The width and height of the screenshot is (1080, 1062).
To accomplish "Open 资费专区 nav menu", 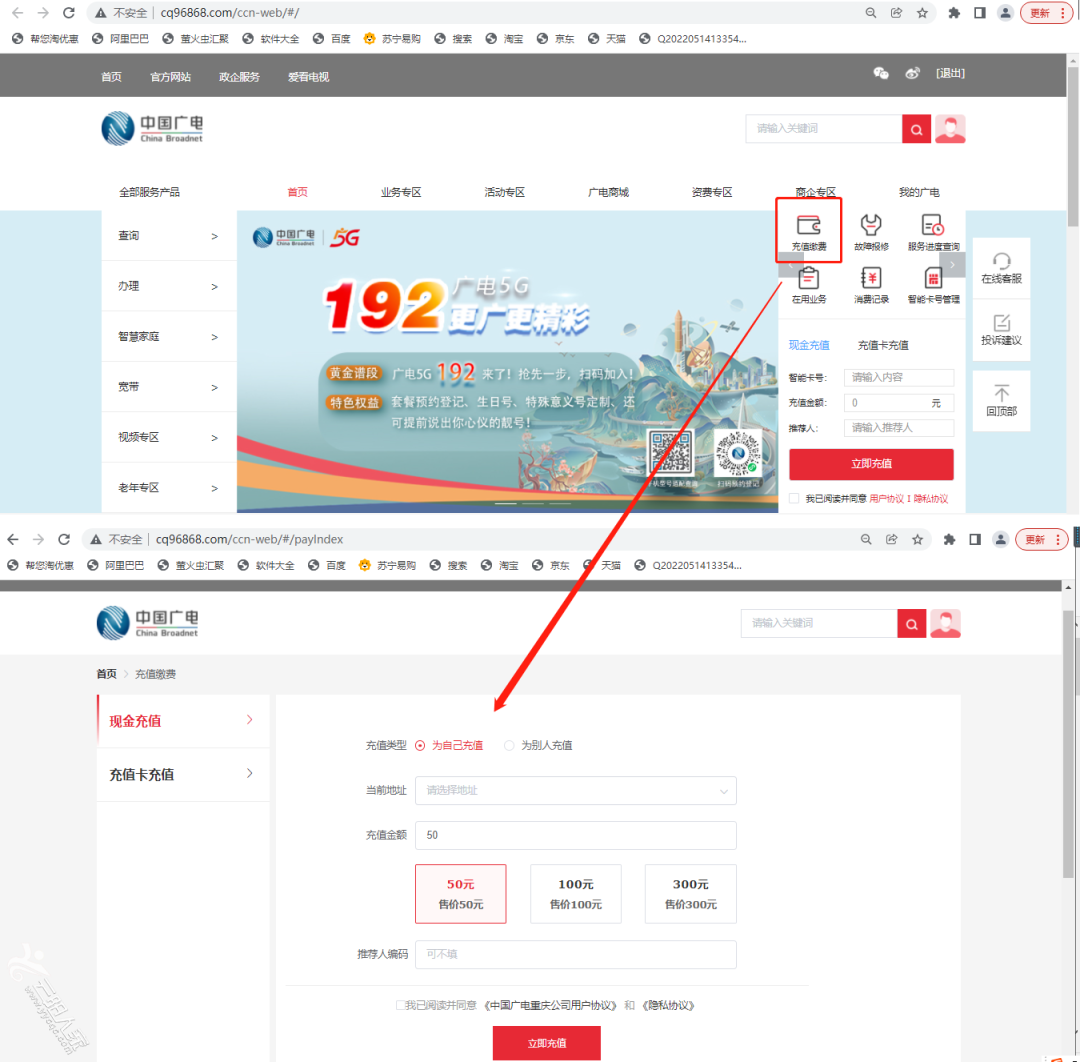I will pos(712,192).
